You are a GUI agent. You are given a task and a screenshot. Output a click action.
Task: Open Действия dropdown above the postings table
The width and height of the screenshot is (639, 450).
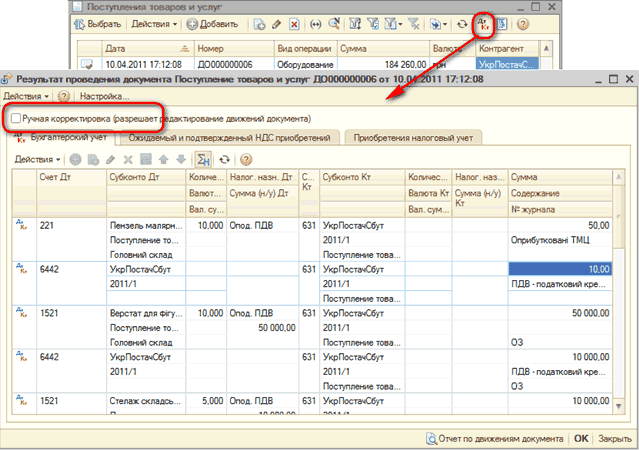coord(37,159)
